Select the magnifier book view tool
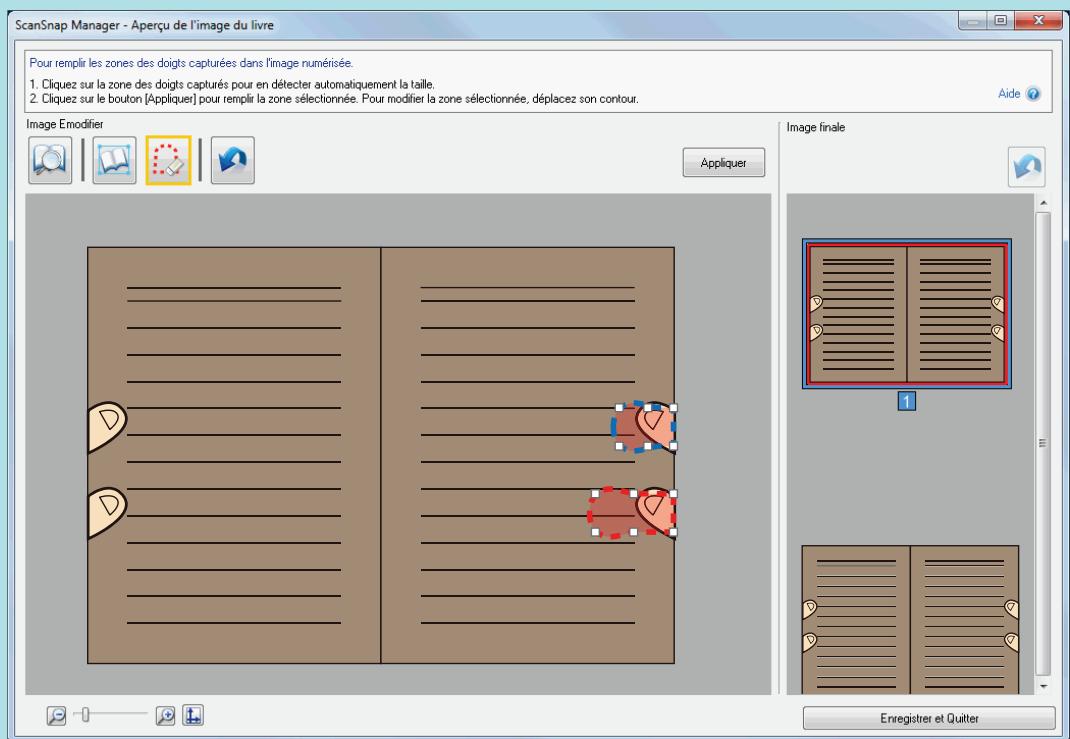This screenshot has width=1070, height=739. (x=50, y=160)
